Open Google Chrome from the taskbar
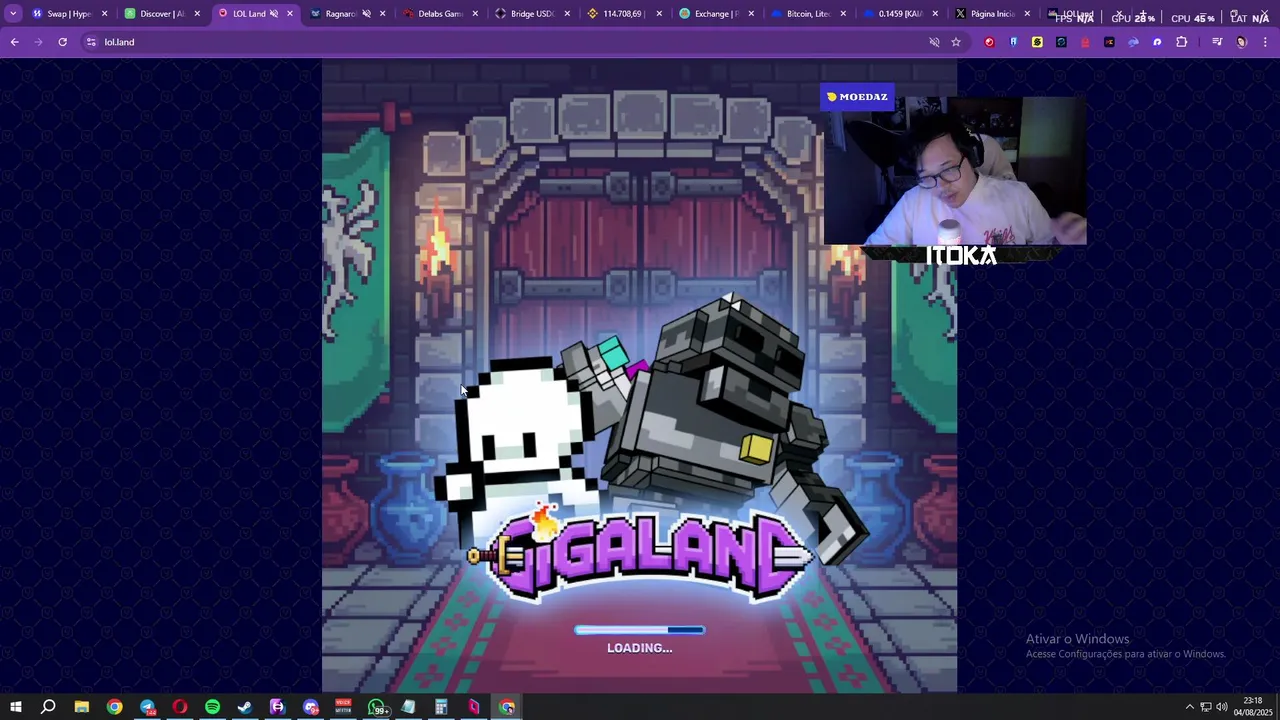This screenshot has width=1280, height=720. pyautogui.click(x=115, y=707)
